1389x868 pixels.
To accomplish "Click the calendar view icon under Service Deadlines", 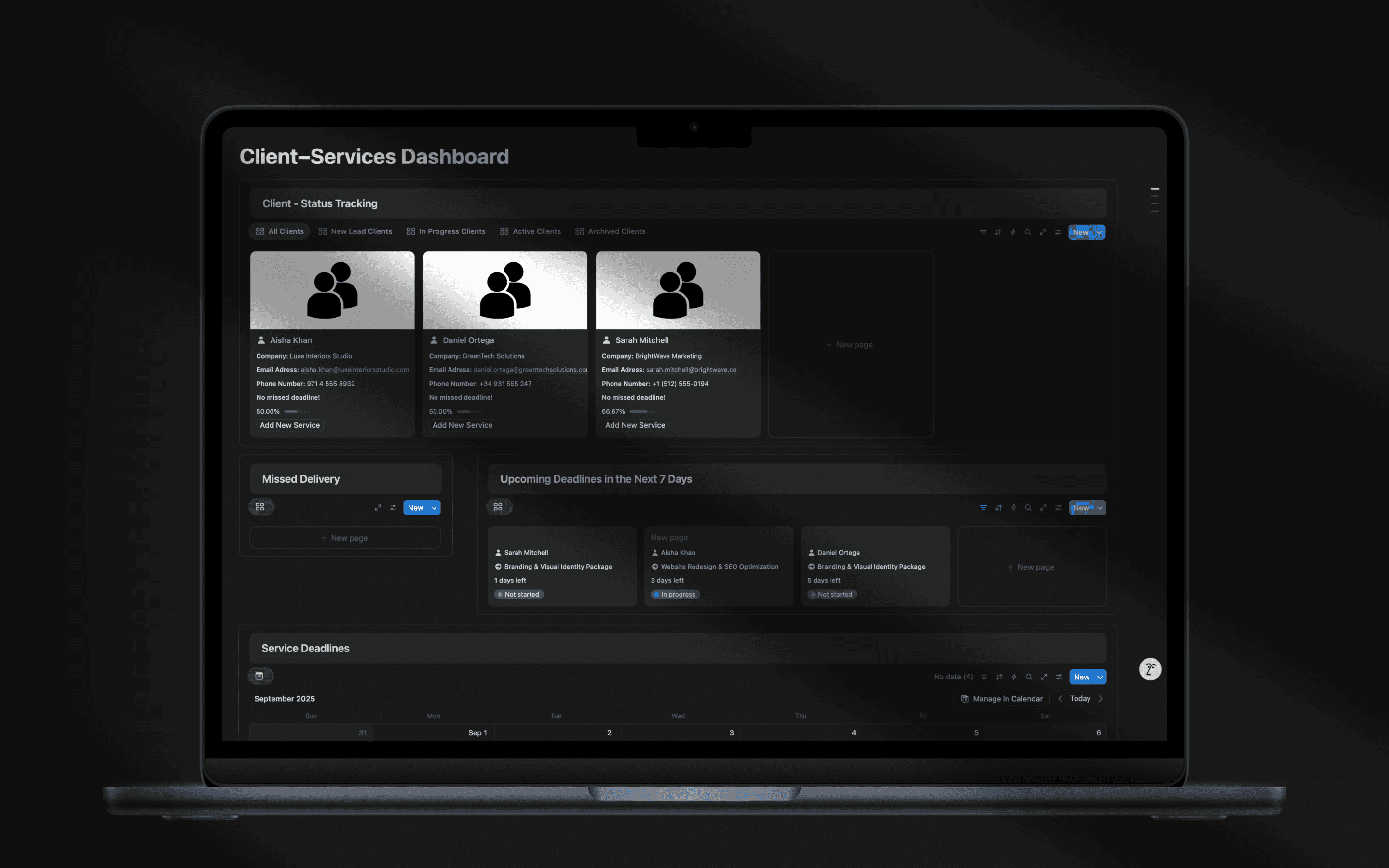I will coord(259,676).
